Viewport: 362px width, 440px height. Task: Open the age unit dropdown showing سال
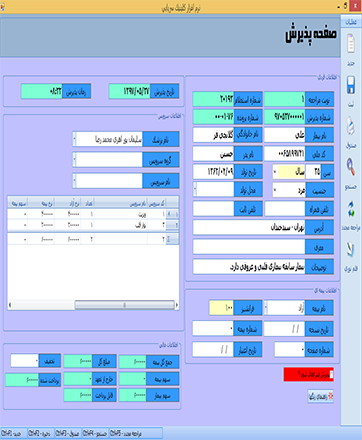(275, 172)
